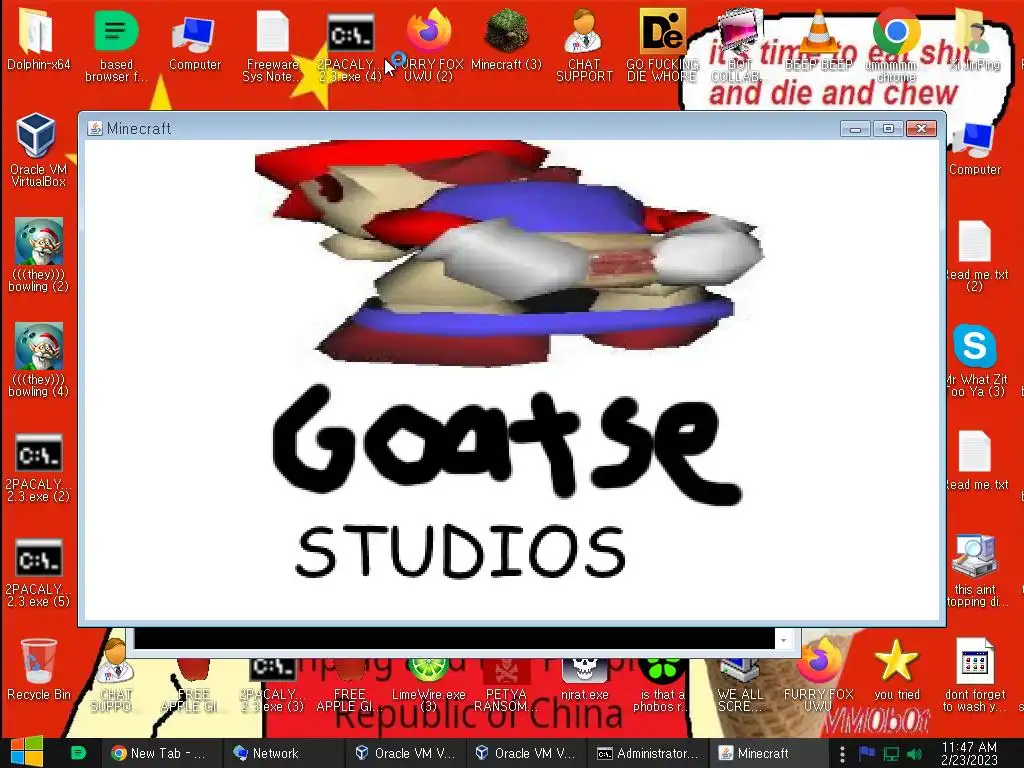Open the Action Center flag tray icon
Viewport: 1024px width, 768px height.
(x=867, y=753)
